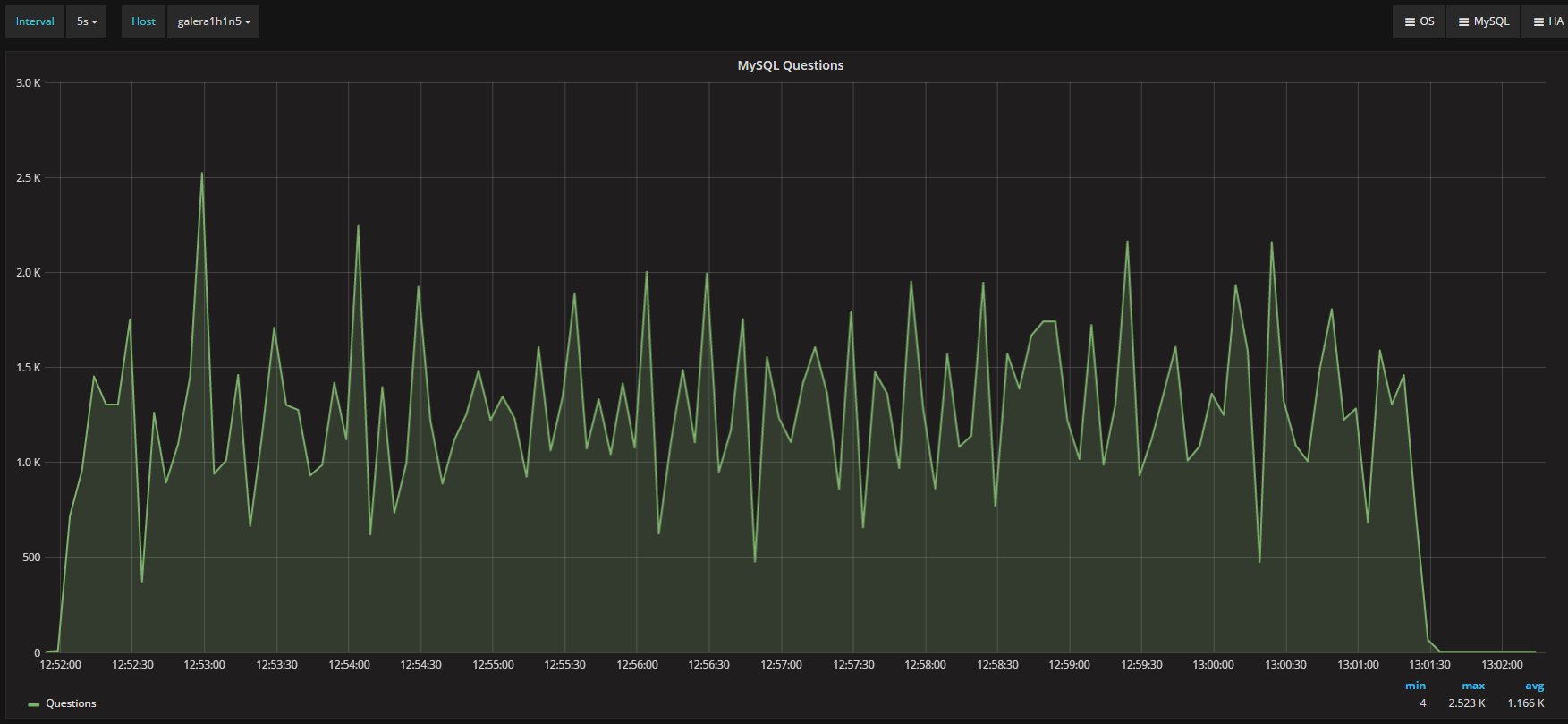This screenshot has height=724, width=1568.
Task: Click the hamburger icon beside HA
Action: click(x=1538, y=21)
